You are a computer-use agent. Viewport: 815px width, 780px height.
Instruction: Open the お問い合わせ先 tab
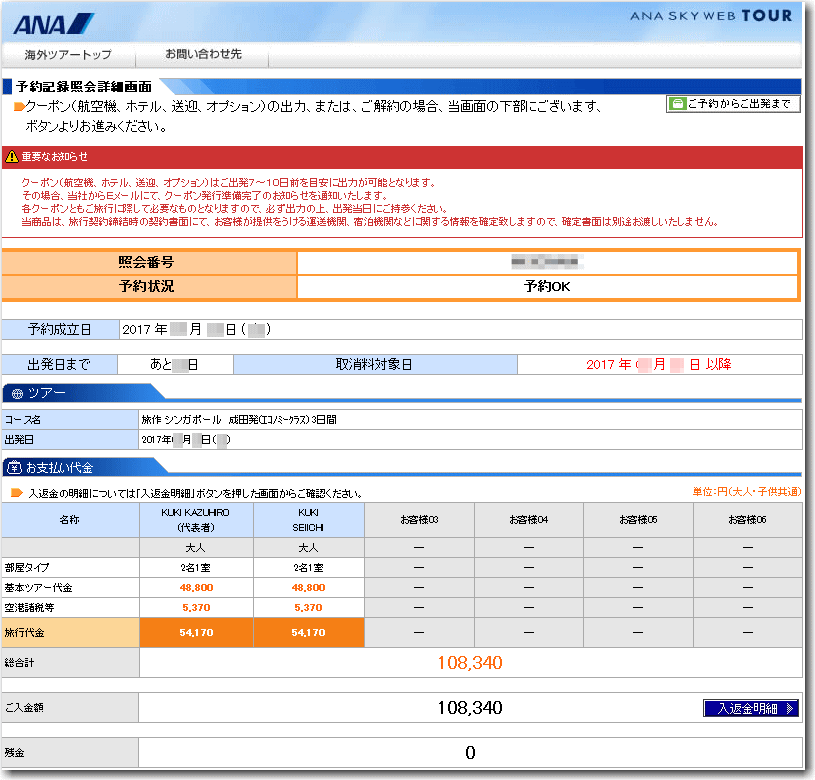[203, 54]
